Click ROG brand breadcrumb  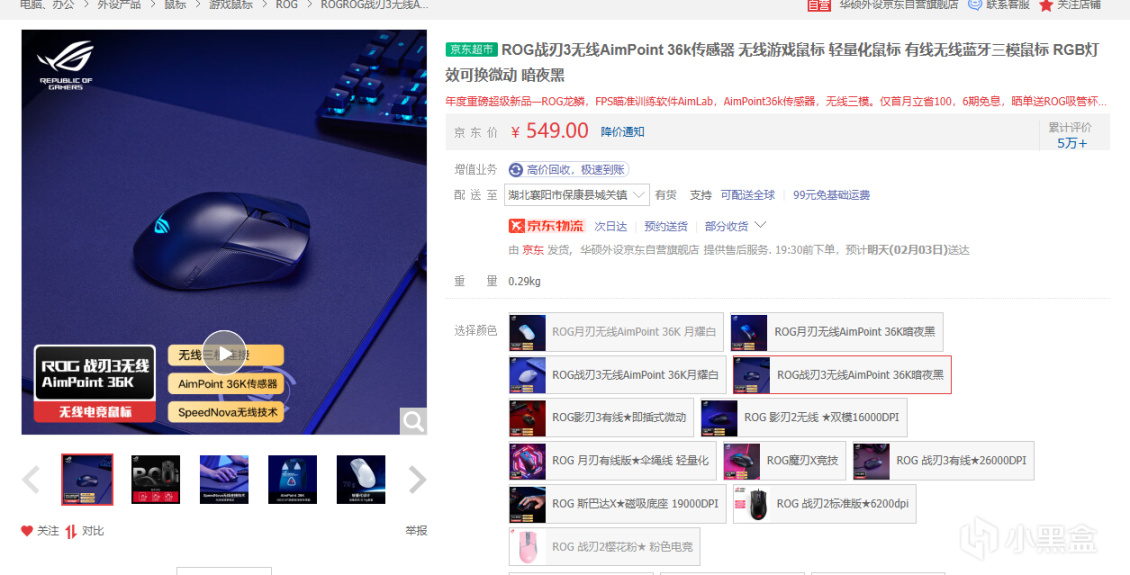point(286,5)
